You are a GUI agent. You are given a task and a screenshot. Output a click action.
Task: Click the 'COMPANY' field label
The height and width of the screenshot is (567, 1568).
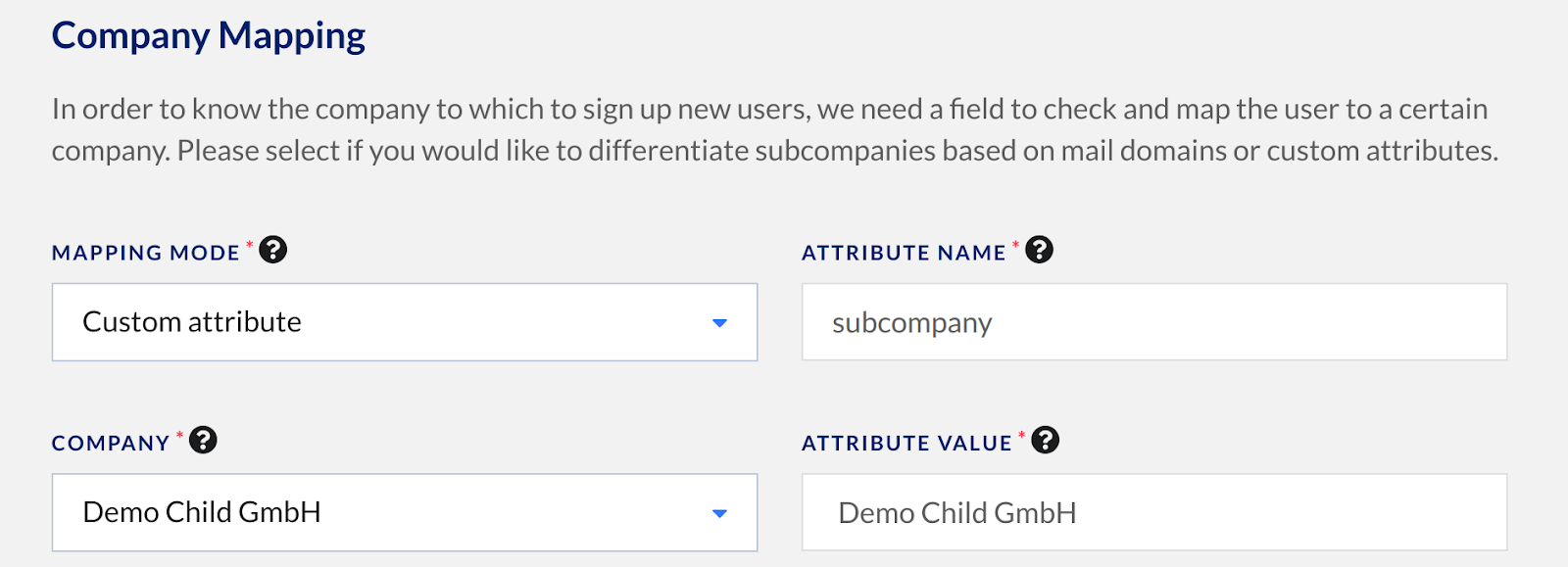coord(111,444)
